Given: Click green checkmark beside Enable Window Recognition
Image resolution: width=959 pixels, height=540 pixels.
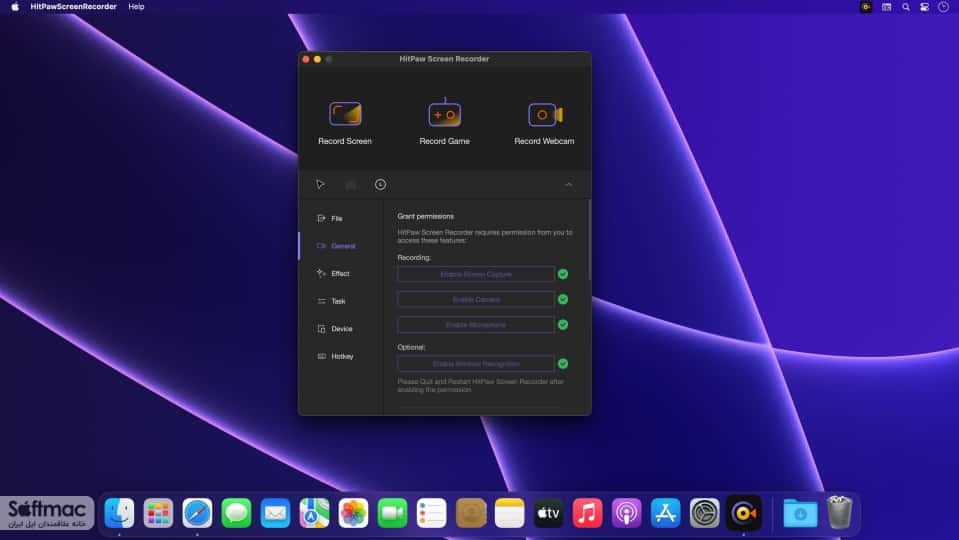Looking at the screenshot, I should 563,364.
